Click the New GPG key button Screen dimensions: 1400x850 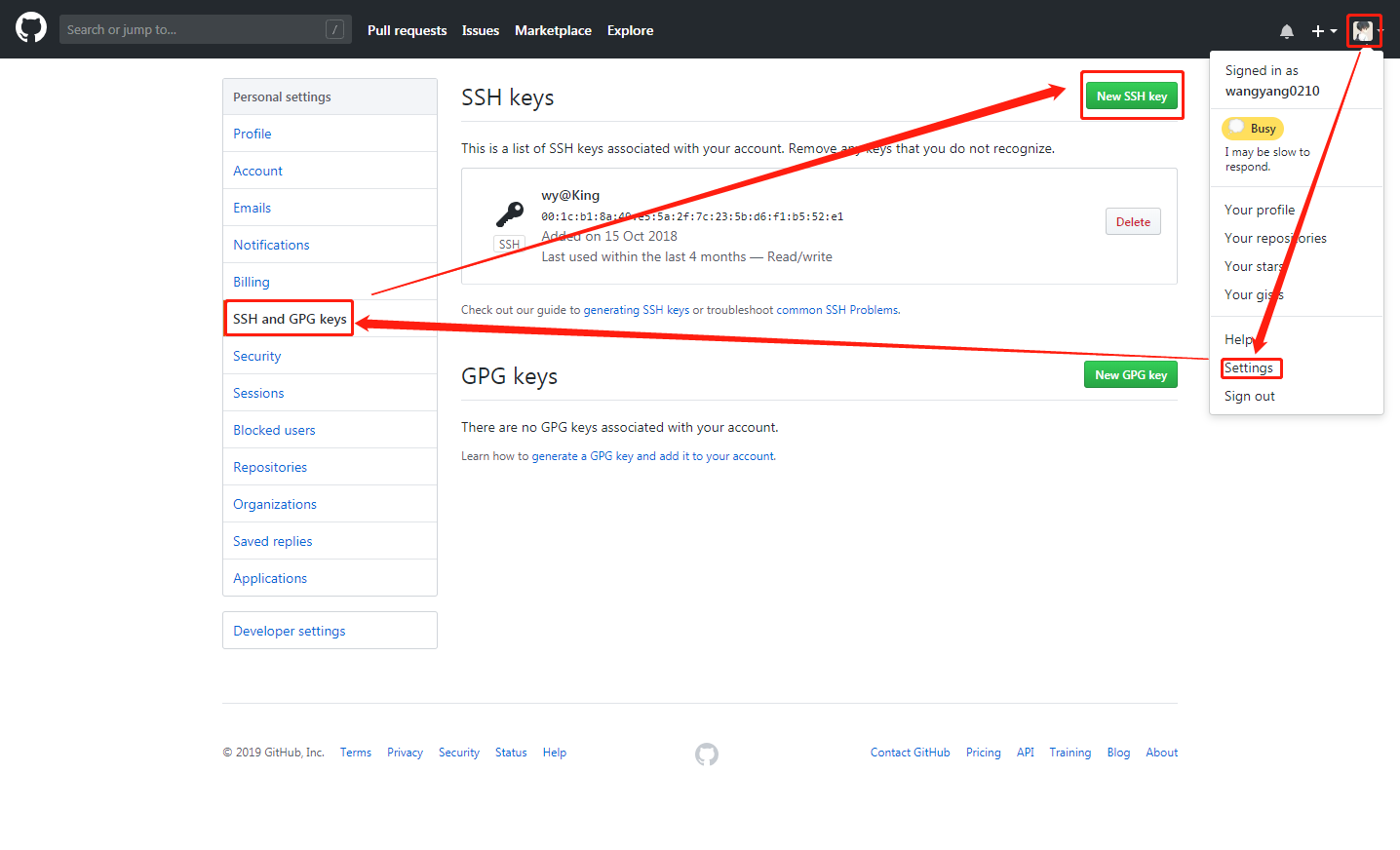pos(1131,374)
